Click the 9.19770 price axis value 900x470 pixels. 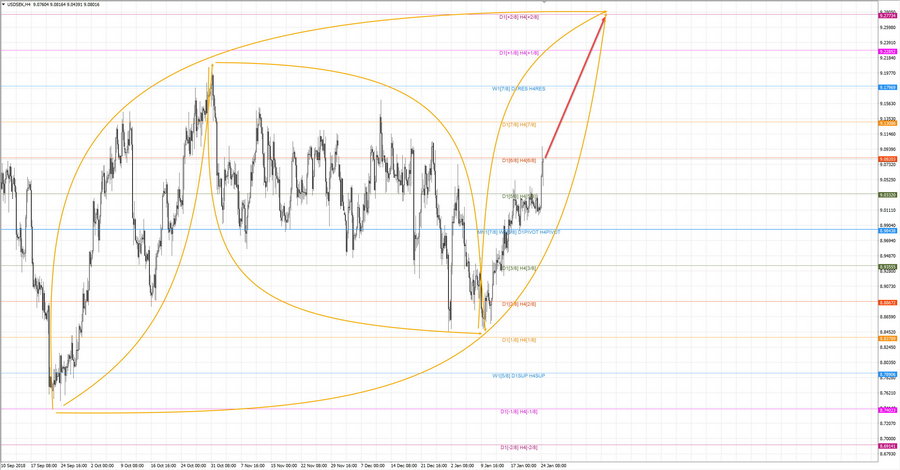pos(887,73)
